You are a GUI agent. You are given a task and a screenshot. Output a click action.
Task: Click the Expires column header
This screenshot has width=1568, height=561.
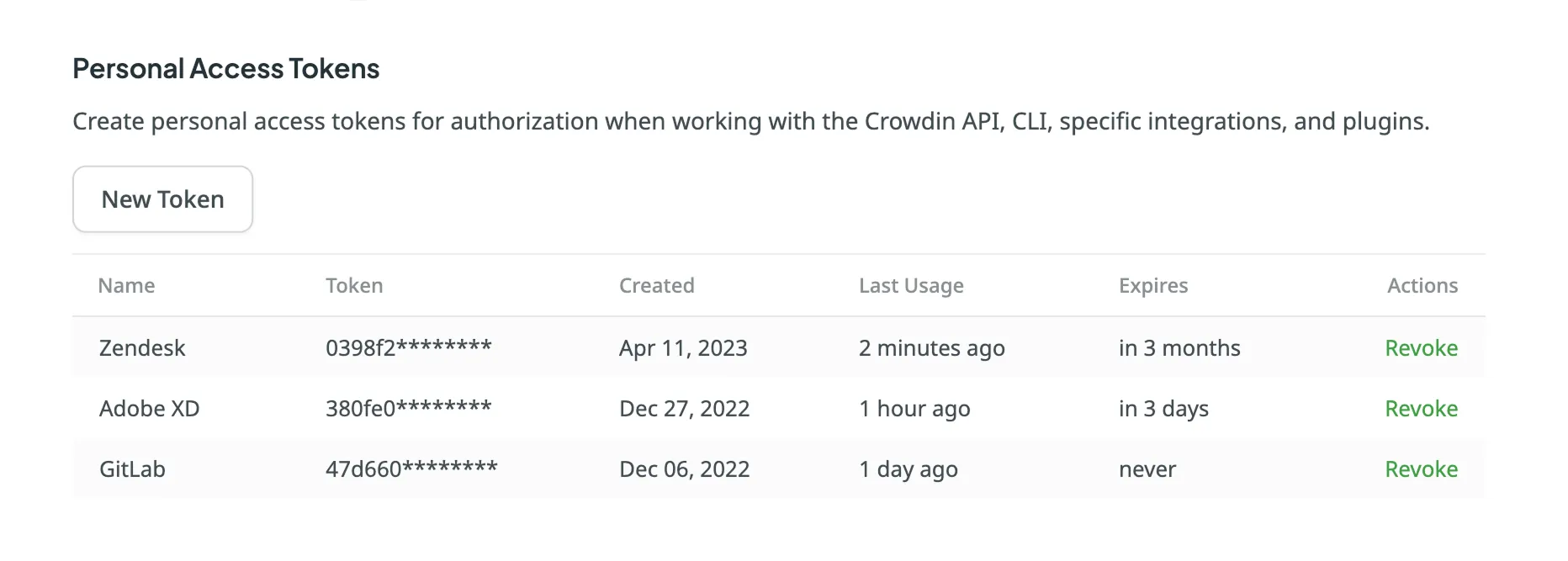pos(1152,286)
